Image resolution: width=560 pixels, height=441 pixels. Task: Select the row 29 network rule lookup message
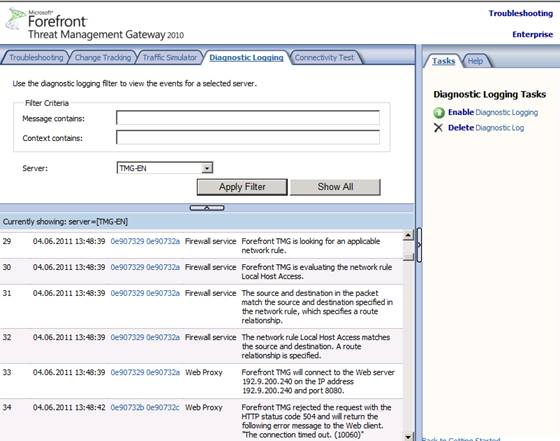(x=311, y=246)
